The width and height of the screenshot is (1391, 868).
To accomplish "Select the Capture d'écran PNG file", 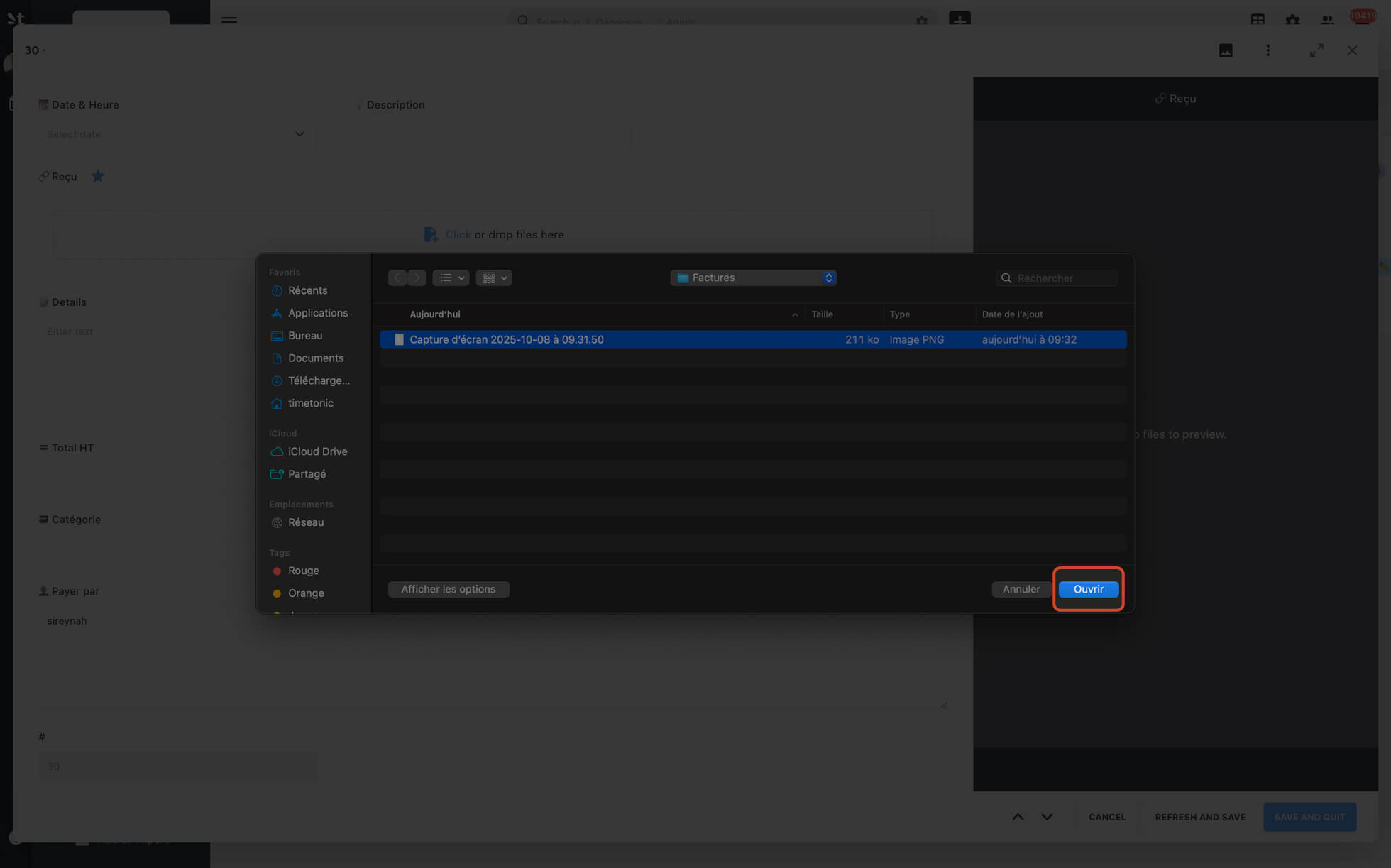I will (x=506, y=339).
